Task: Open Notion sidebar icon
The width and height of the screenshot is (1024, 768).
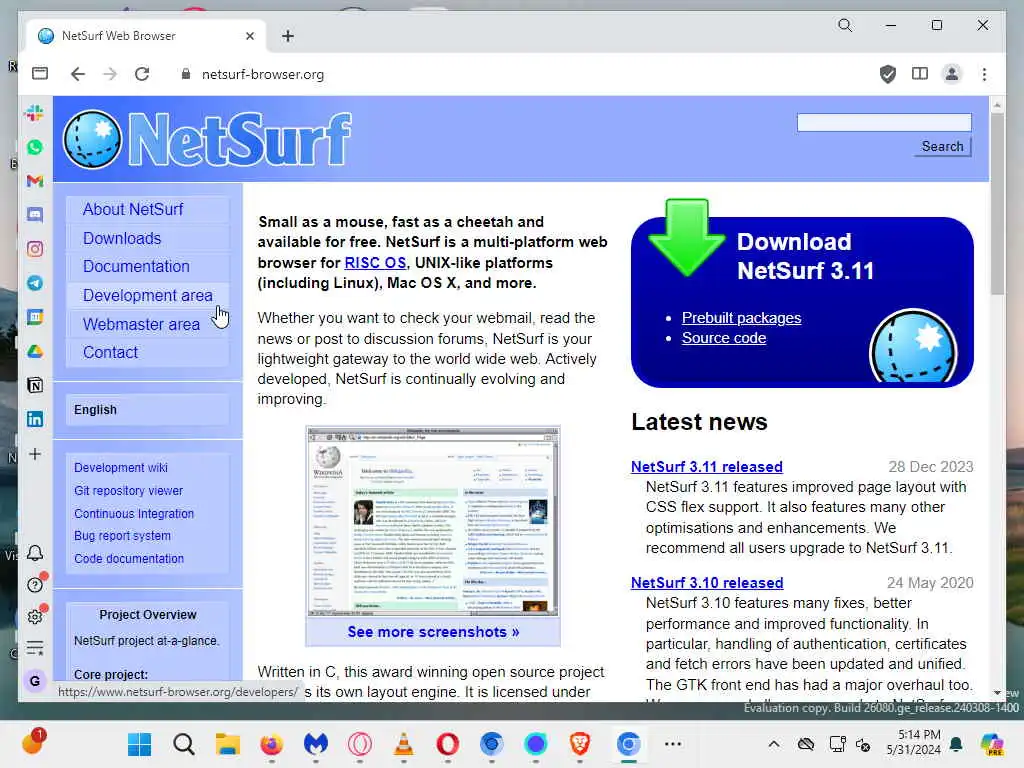Action: [35, 385]
